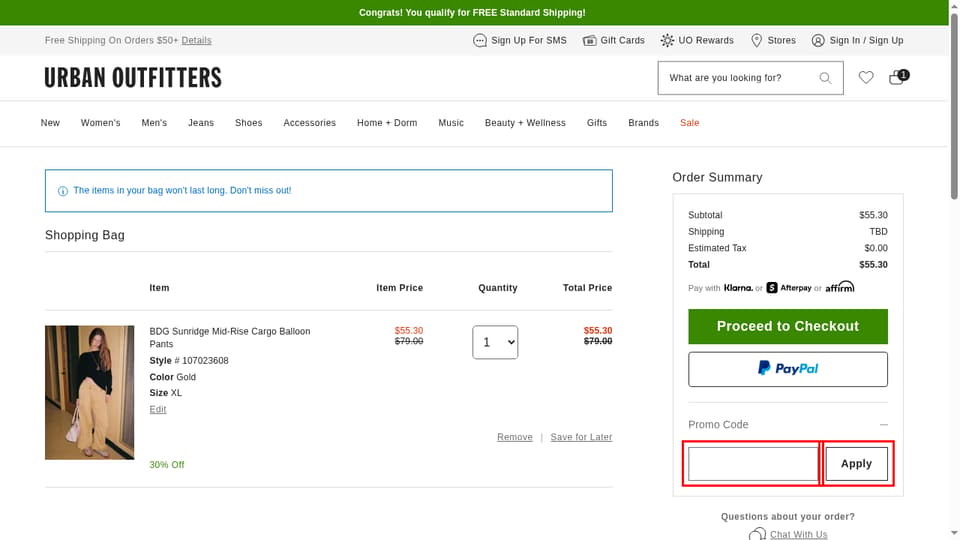Open the Gifts menu
This screenshot has width=960, height=540.
point(597,123)
